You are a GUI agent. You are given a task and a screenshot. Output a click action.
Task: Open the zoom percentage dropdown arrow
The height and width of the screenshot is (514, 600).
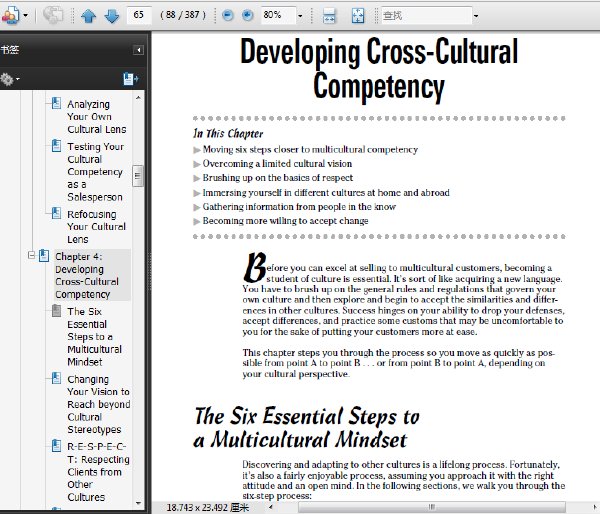[x=300, y=16]
